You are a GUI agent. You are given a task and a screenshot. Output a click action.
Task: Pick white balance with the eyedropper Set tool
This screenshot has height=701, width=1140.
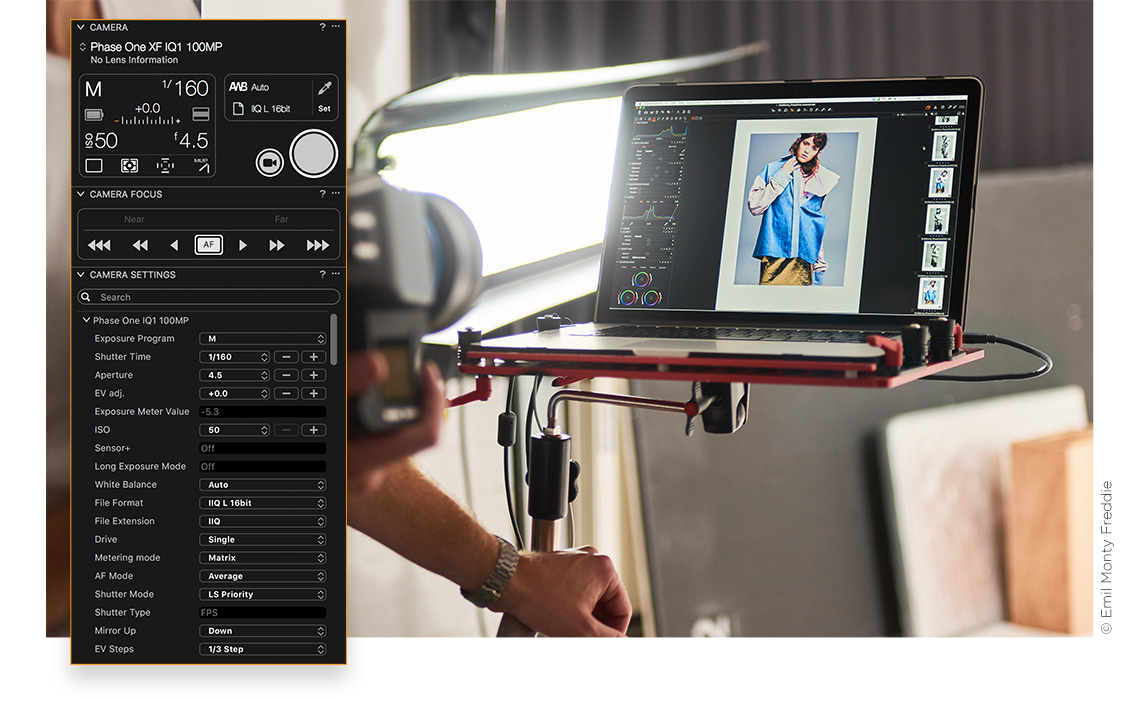[324, 97]
